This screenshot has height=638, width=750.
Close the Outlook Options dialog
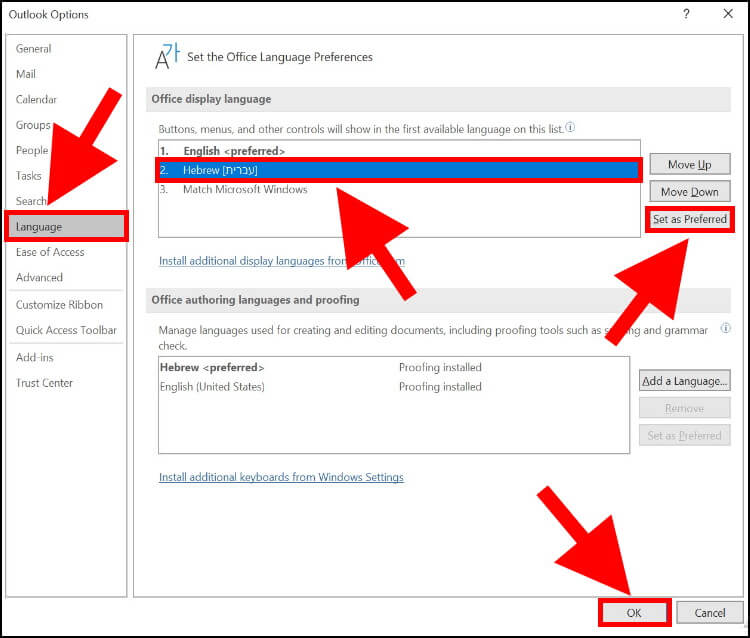pyautogui.click(x=728, y=14)
